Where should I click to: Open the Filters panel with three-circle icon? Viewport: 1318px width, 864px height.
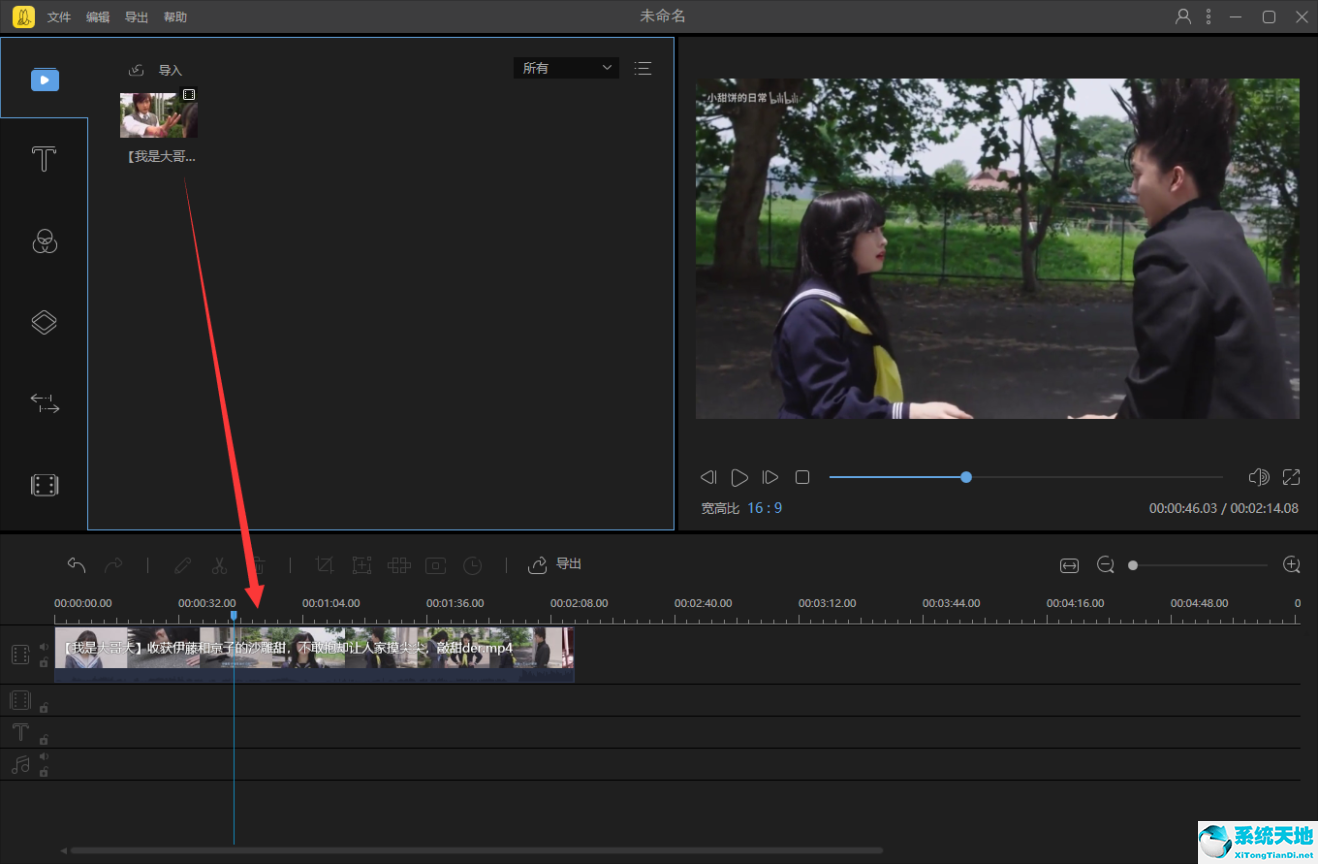tap(44, 241)
